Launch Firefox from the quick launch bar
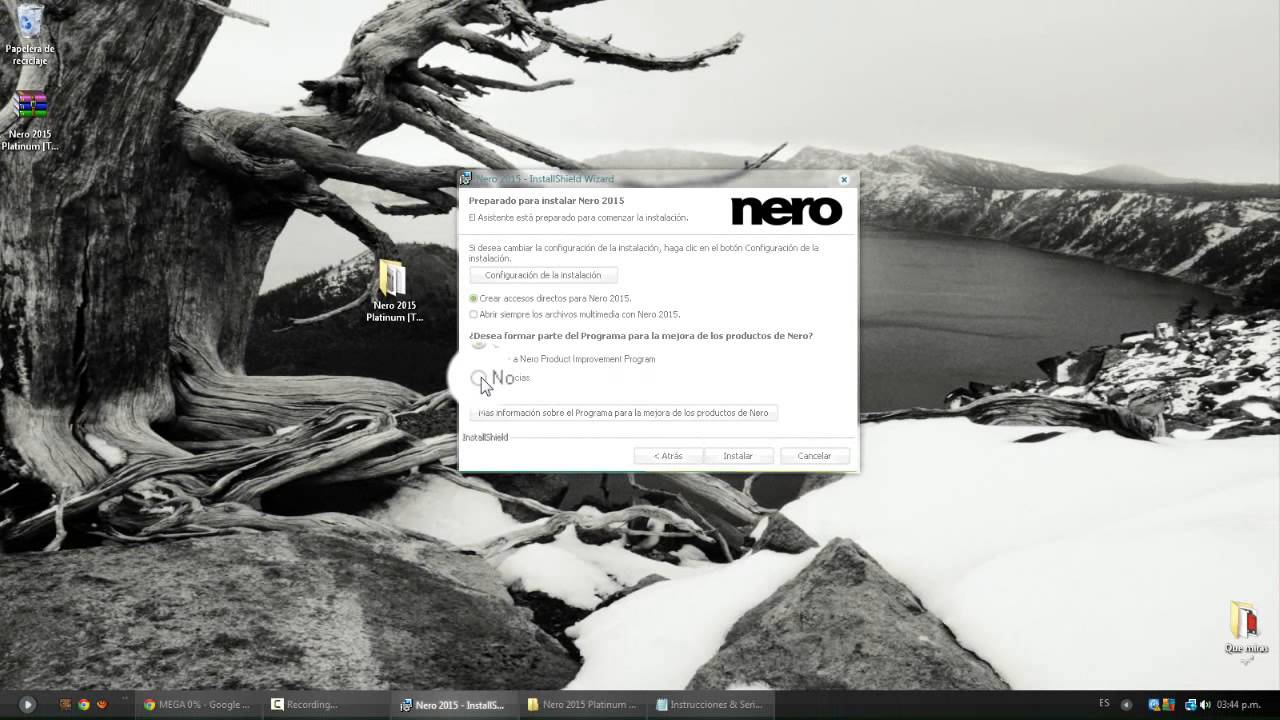 click(101, 704)
